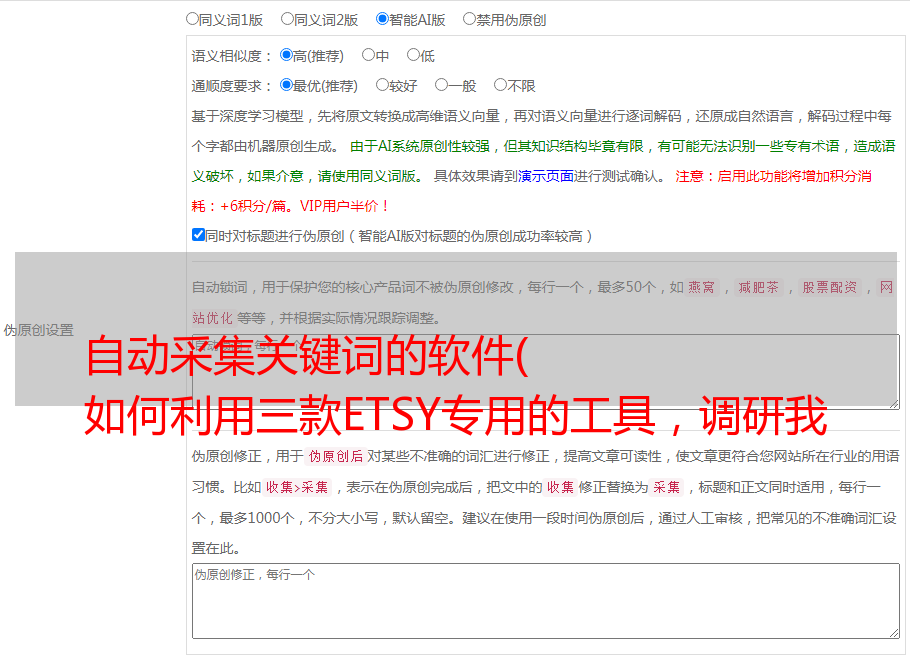This screenshot has width=911, height=658.
Task: Click the 燕窝 example tag
Action: [701, 287]
